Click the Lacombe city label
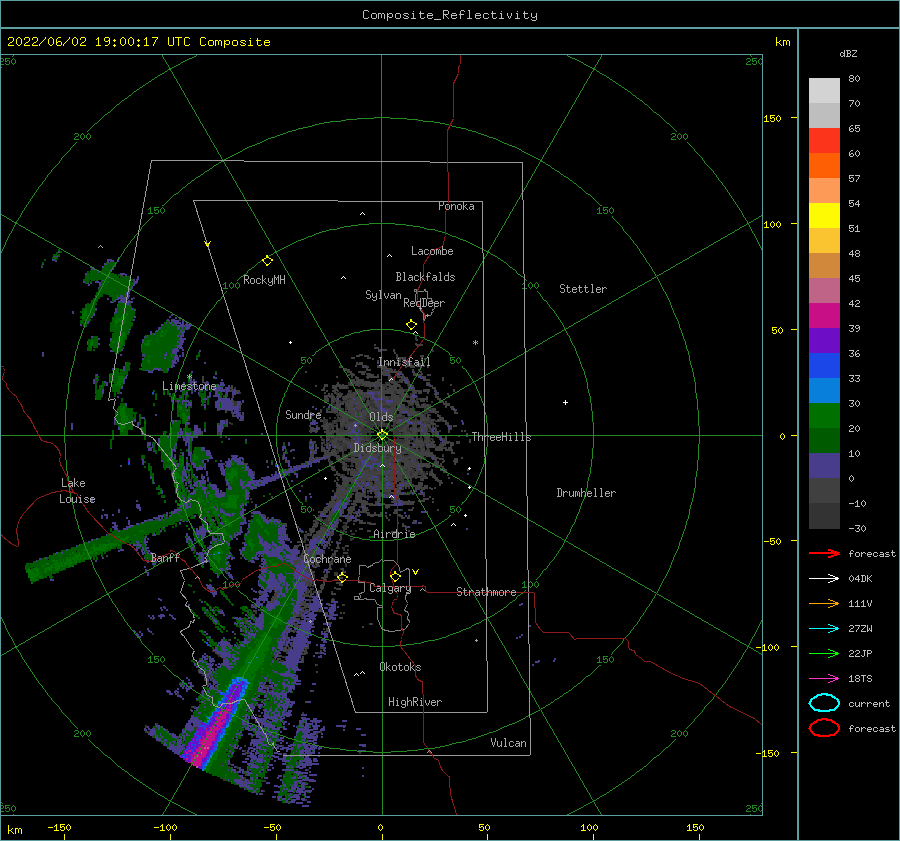The height and width of the screenshot is (841, 900). (432, 251)
